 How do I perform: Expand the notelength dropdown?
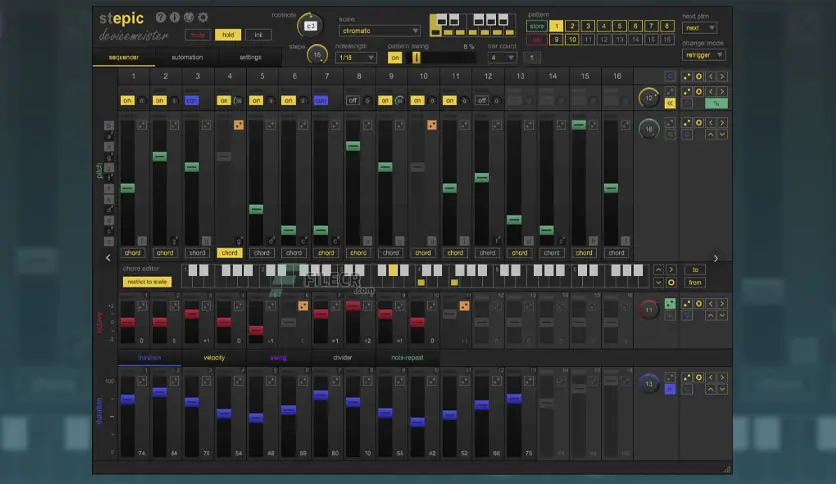(x=357, y=58)
